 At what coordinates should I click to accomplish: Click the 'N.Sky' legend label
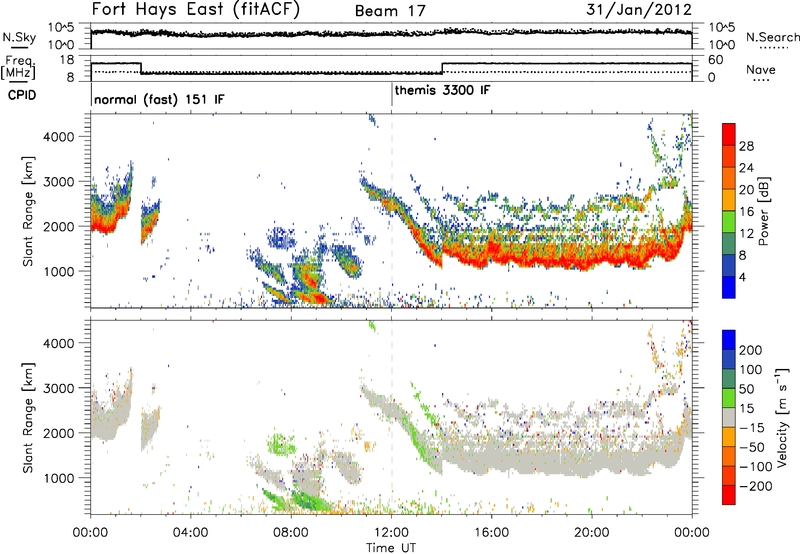pyautogui.click(x=19, y=37)
